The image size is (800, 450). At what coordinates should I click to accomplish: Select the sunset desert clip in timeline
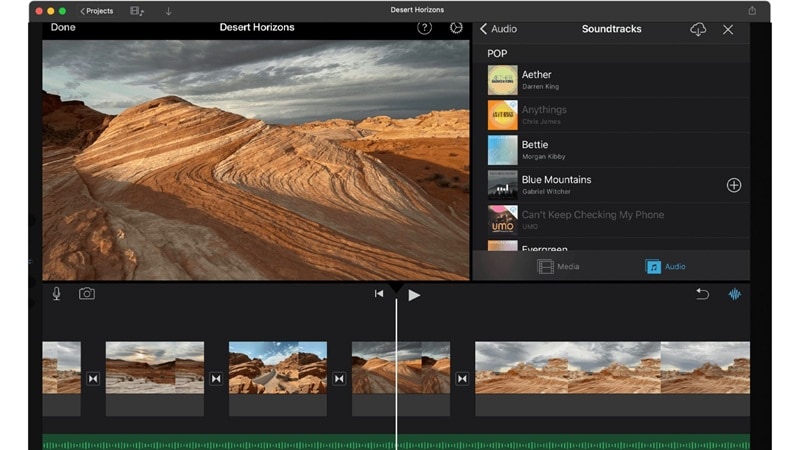[x=155, y=379]
